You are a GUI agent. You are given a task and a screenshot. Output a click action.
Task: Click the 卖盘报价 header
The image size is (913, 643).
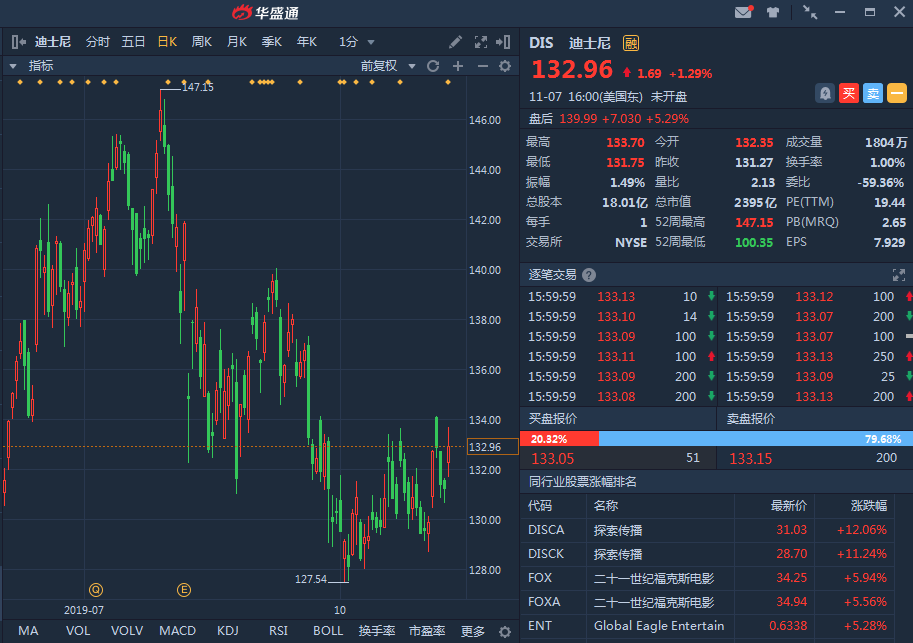click(x=751, y=419)
